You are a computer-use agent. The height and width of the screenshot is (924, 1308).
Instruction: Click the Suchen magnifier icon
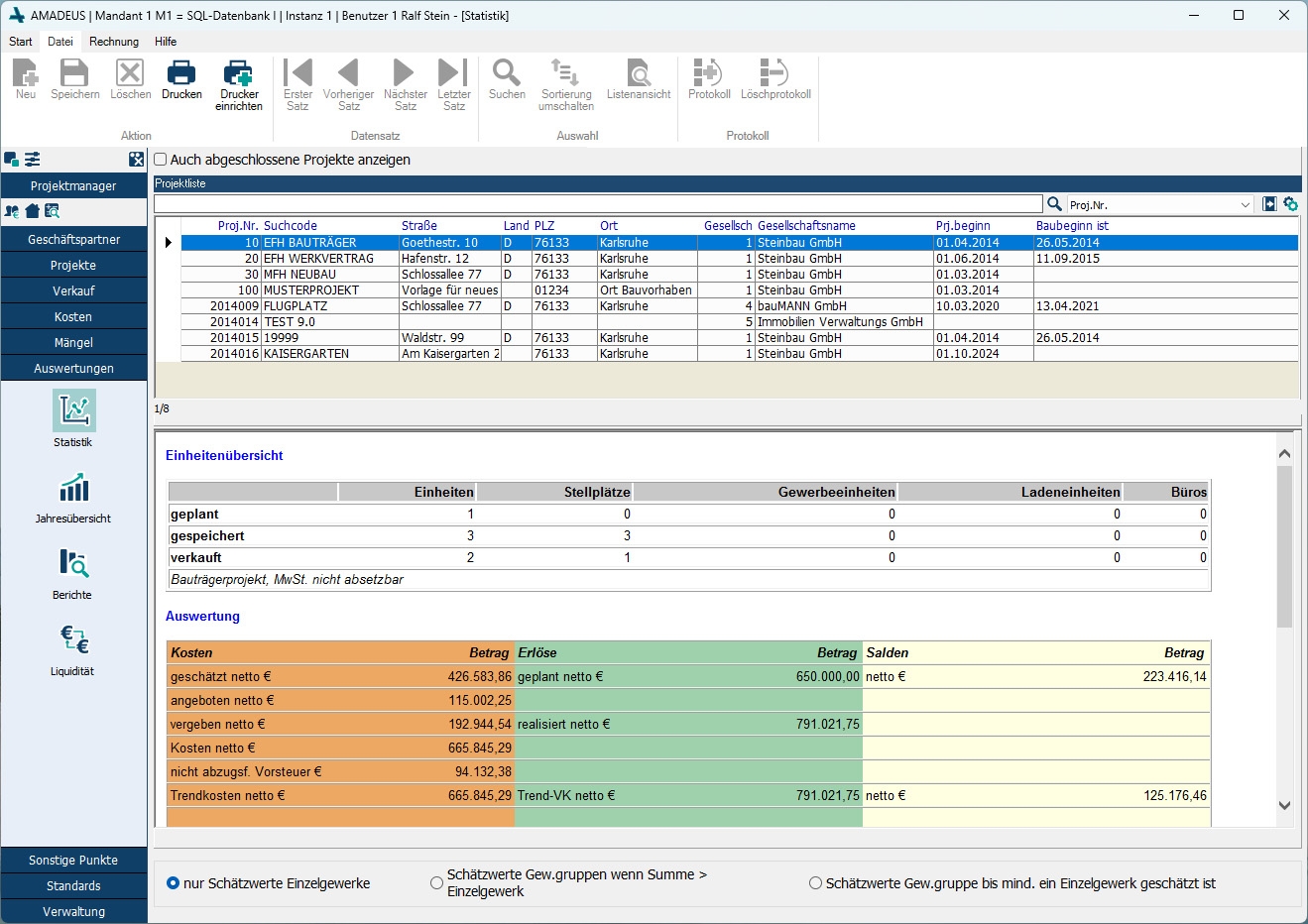[x=507, y=74]
